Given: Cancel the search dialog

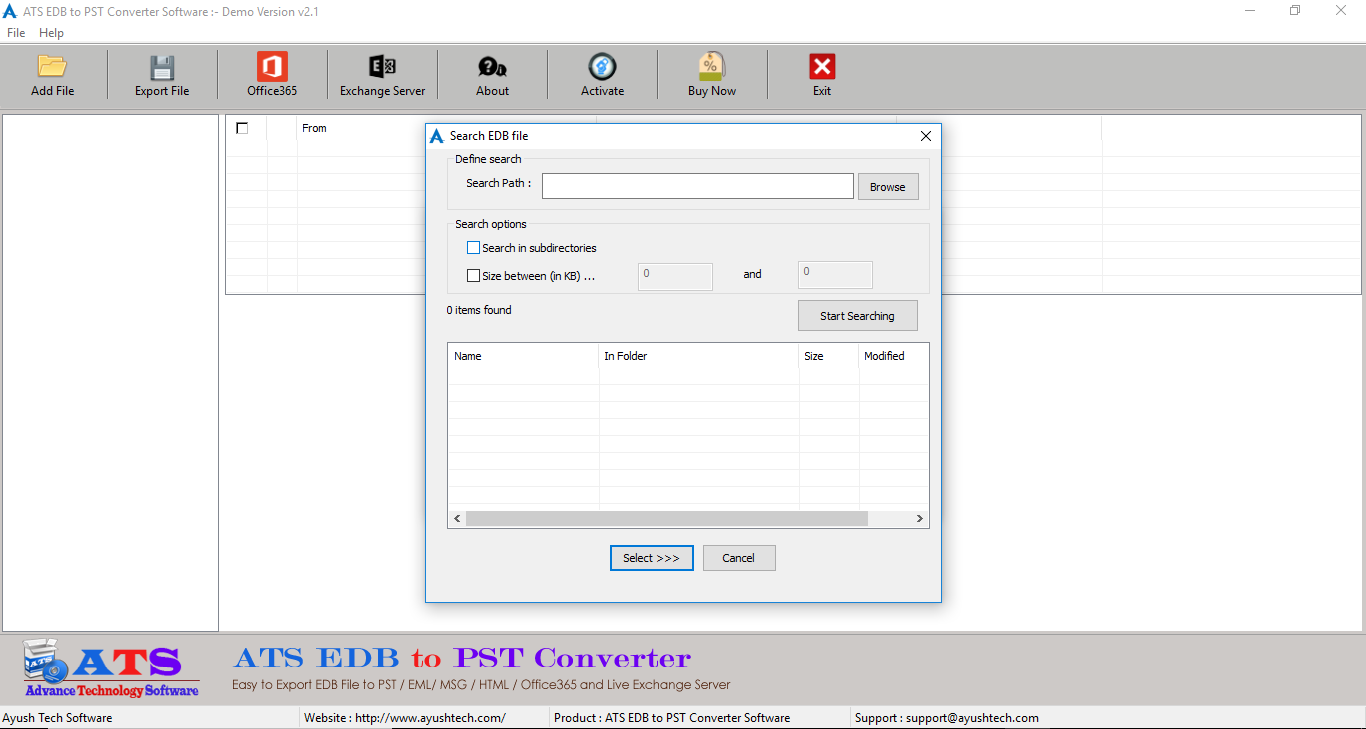Looking at the screenshot, I should [x=739, y=558].
